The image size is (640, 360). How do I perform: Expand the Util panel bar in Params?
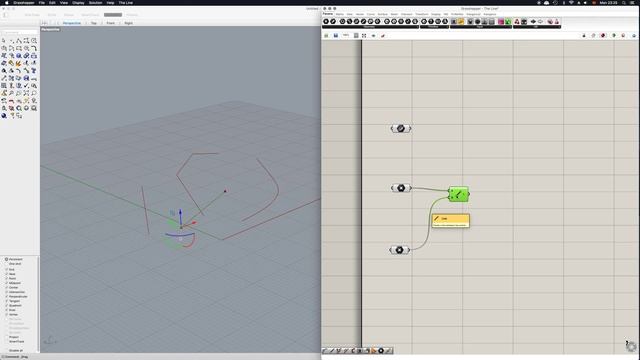click(x=537, y=27)
